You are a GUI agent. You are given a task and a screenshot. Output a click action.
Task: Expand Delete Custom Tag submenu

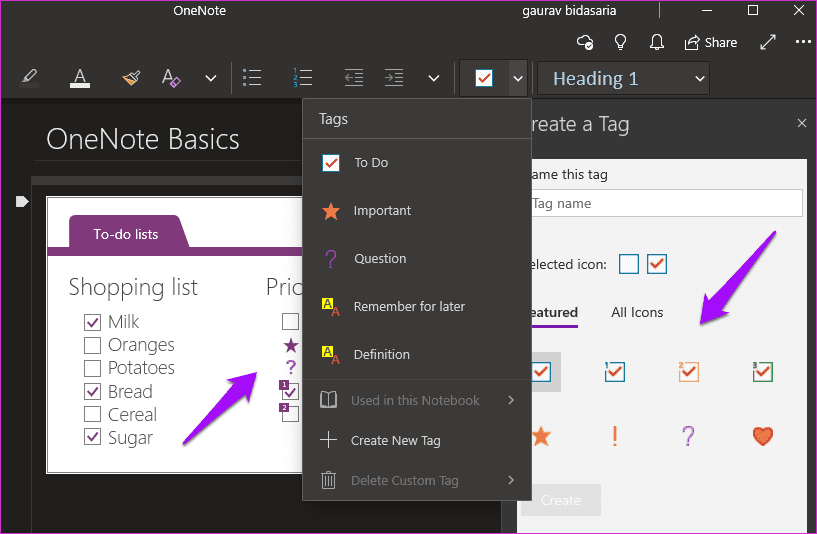(x=417, y=480)
